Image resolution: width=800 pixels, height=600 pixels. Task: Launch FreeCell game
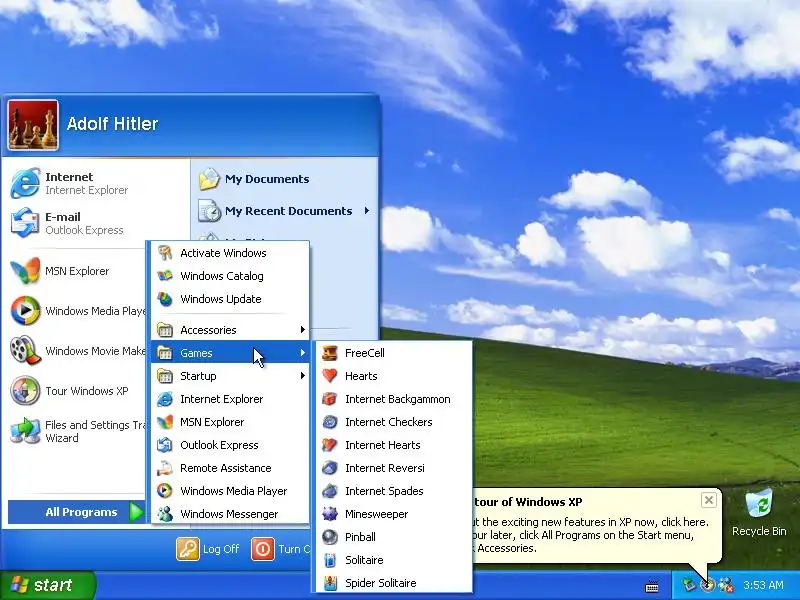(x=394, y=353)
